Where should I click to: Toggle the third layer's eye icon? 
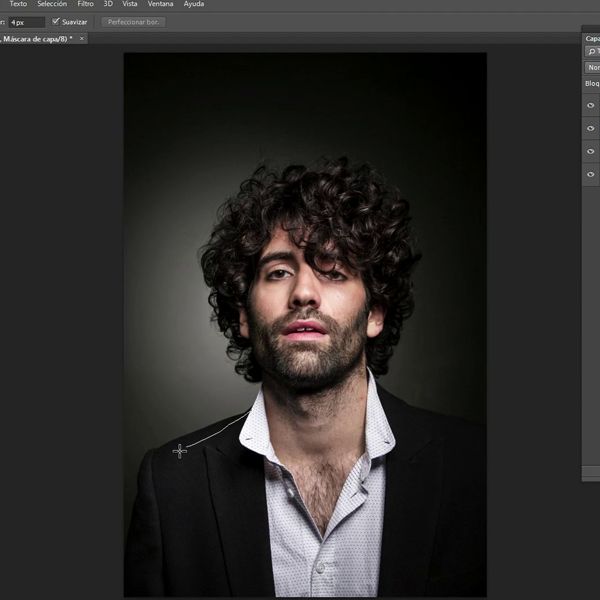(590, 151)
